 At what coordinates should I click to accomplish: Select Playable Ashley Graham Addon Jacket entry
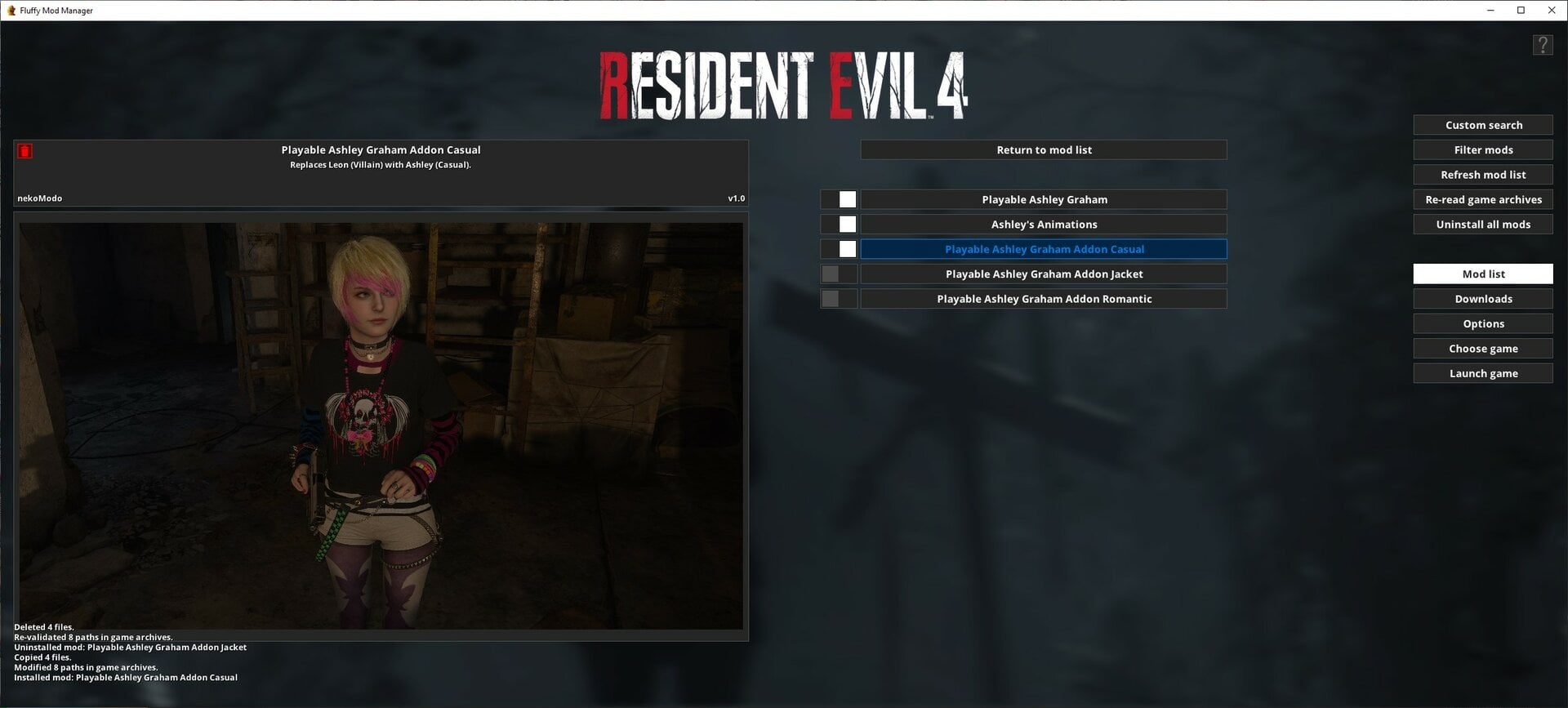1044,274
